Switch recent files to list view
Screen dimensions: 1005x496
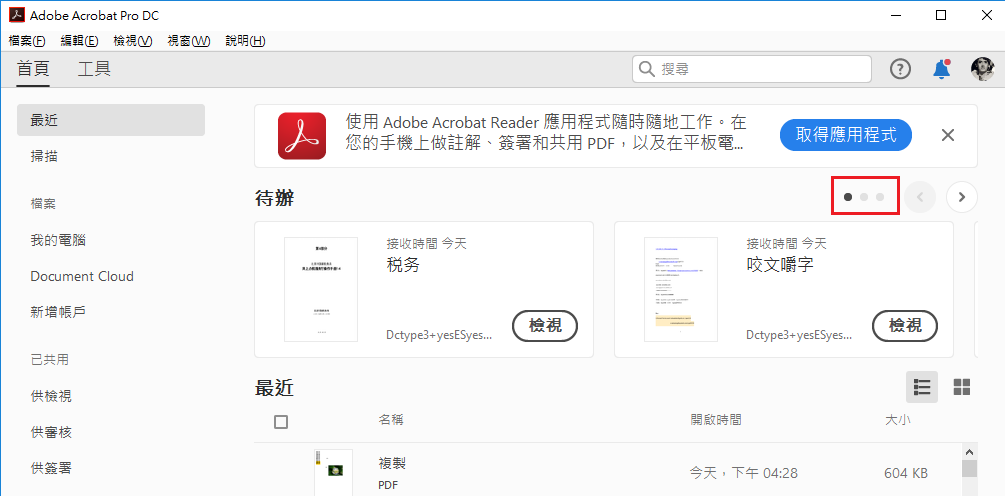coord(922,386)
